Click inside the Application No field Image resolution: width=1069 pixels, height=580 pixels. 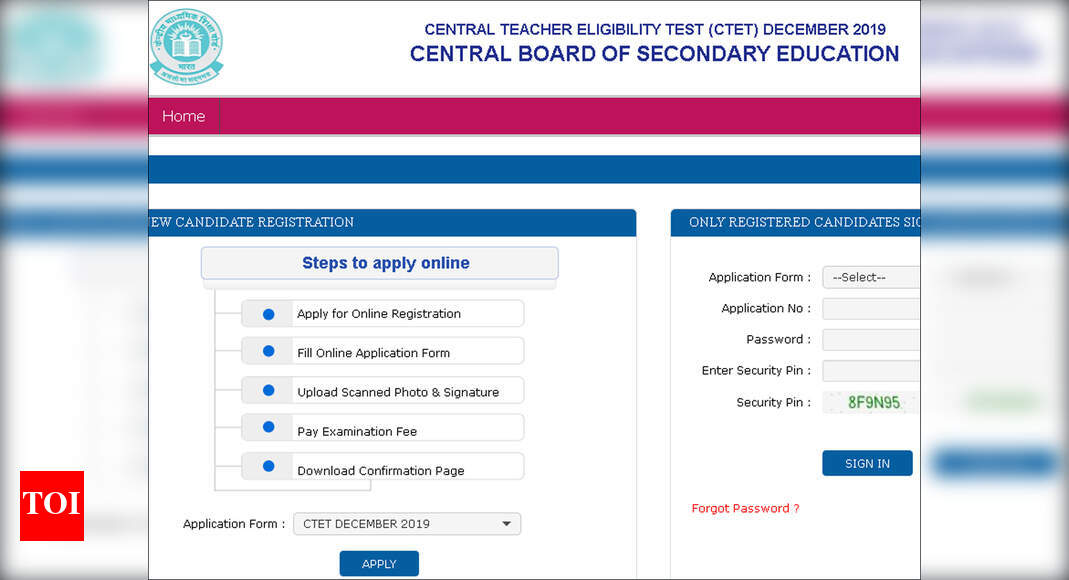870,308
